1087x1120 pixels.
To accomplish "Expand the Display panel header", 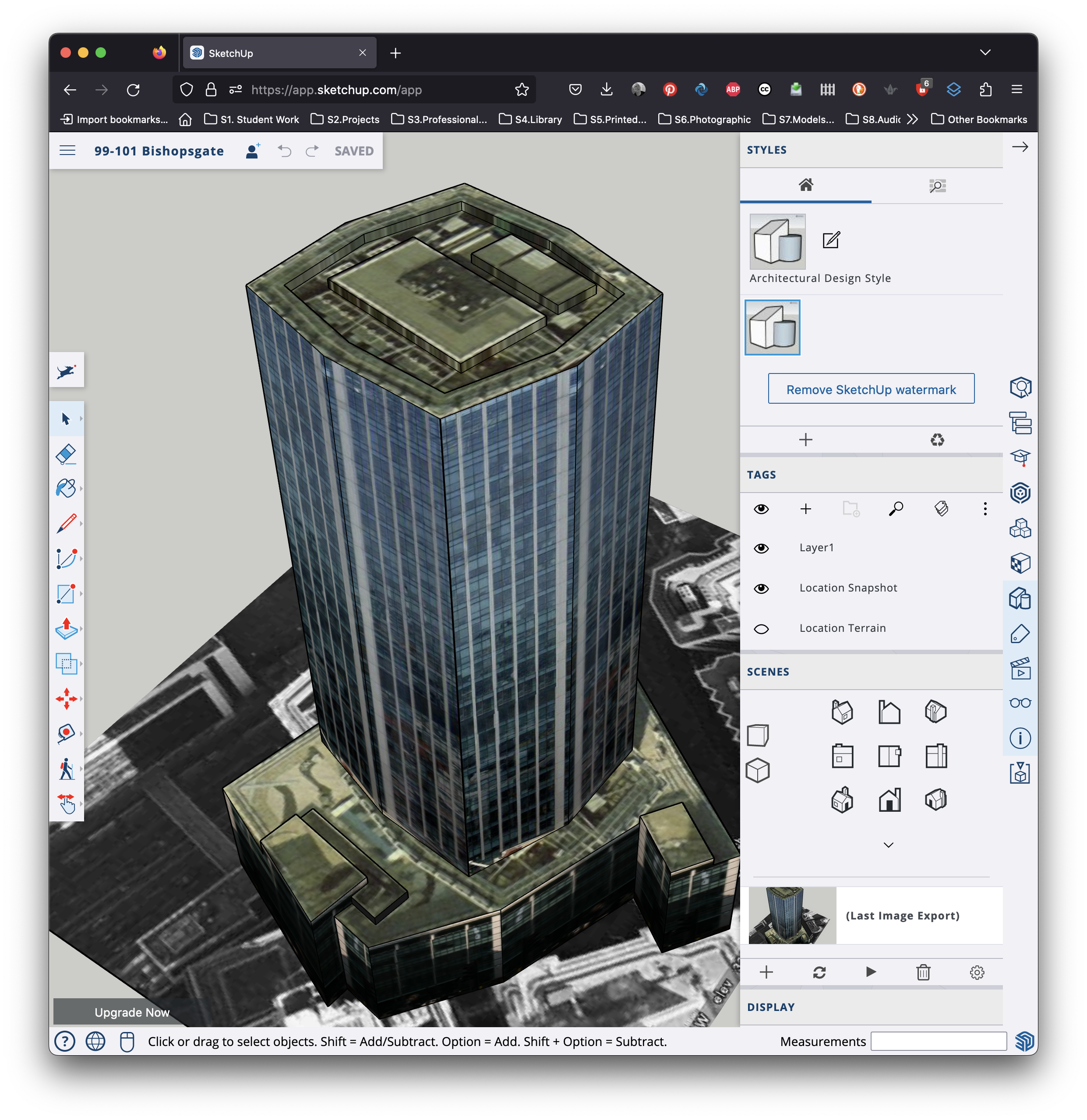I will pos(871,1007).
